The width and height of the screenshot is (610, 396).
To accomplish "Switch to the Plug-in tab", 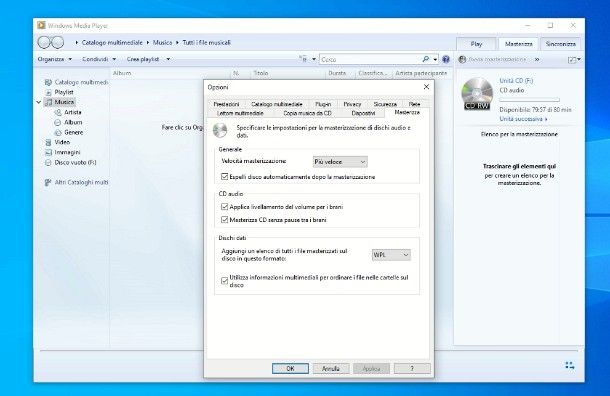I will [323, 104].
